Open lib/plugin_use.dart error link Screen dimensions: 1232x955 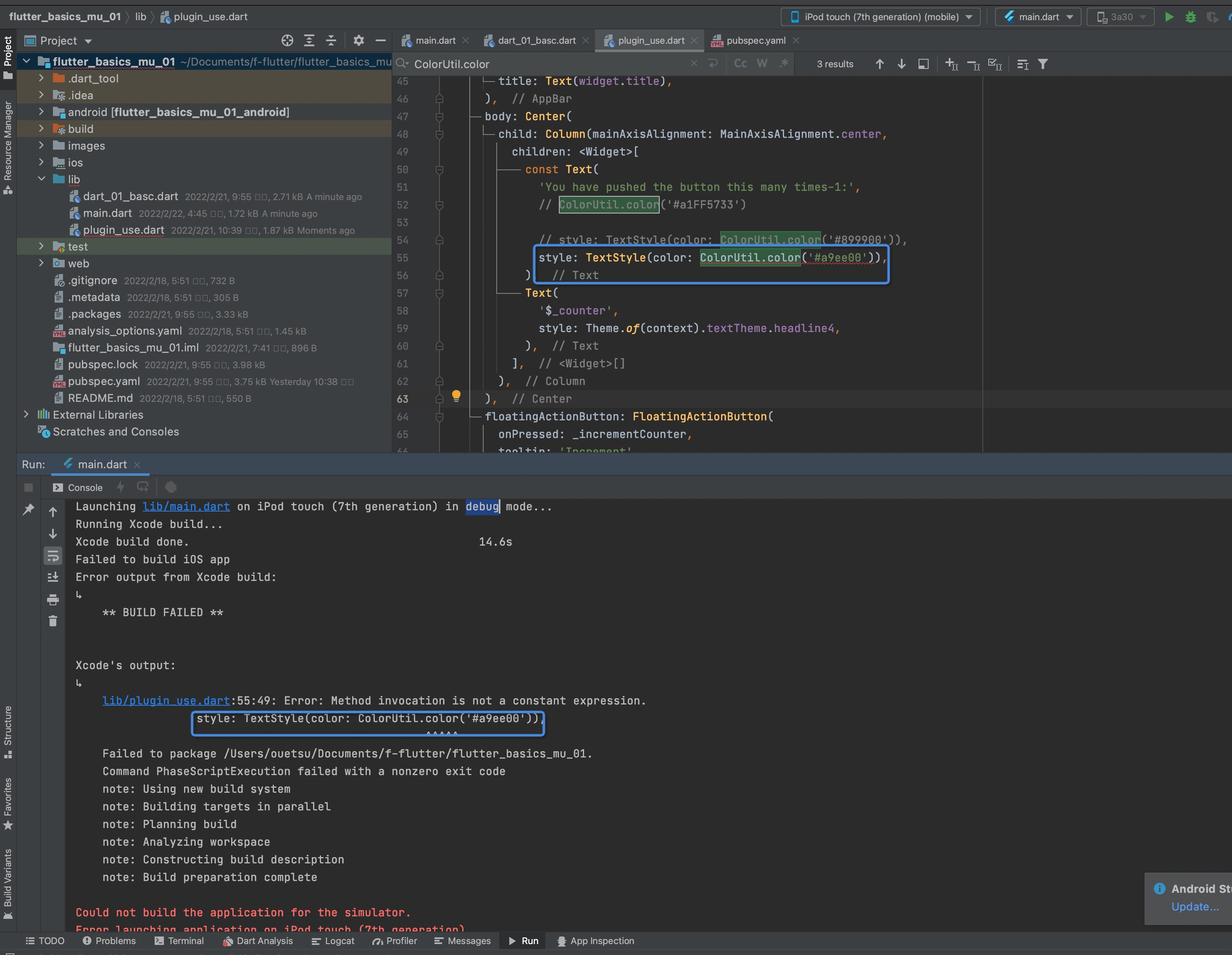click(x=166, y=700)
